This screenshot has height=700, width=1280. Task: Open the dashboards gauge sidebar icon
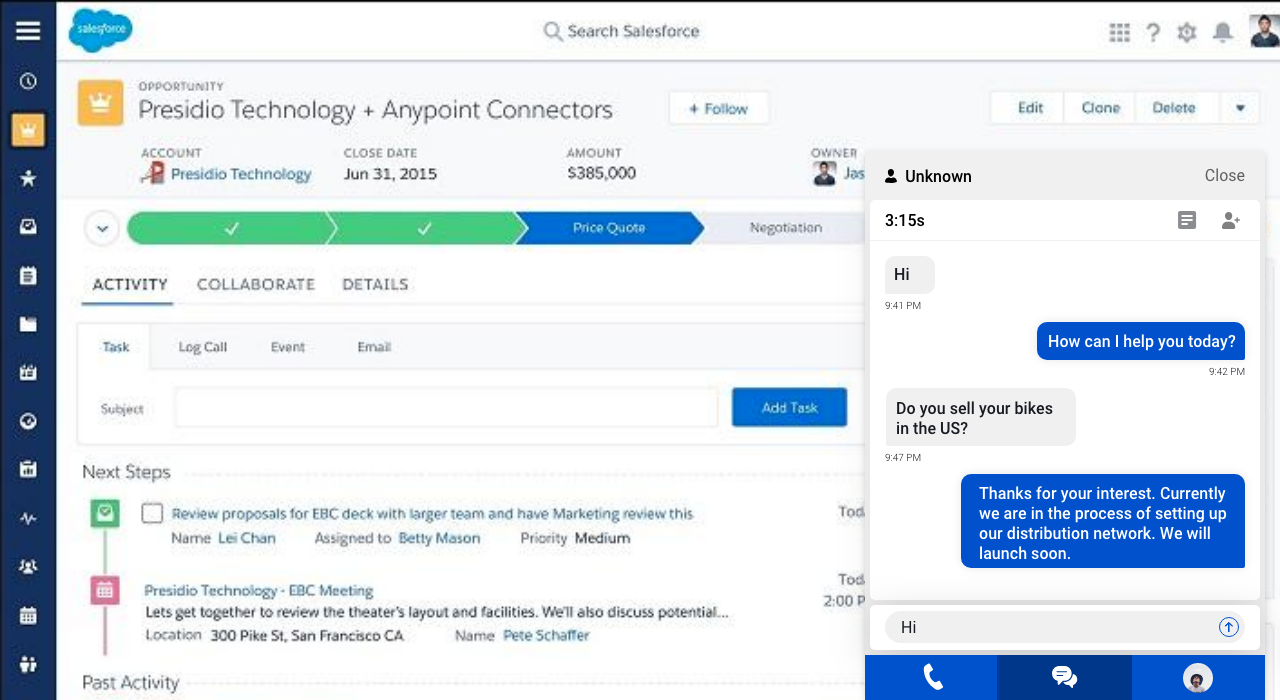[x=28, y=421]
